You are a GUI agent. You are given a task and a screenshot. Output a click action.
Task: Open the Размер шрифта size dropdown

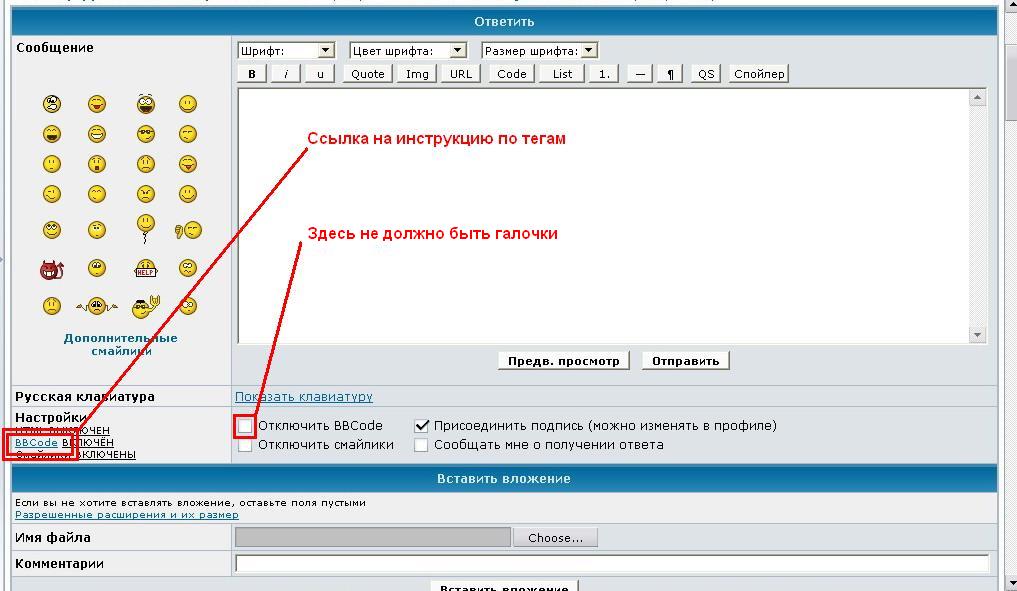coord(539,50)
